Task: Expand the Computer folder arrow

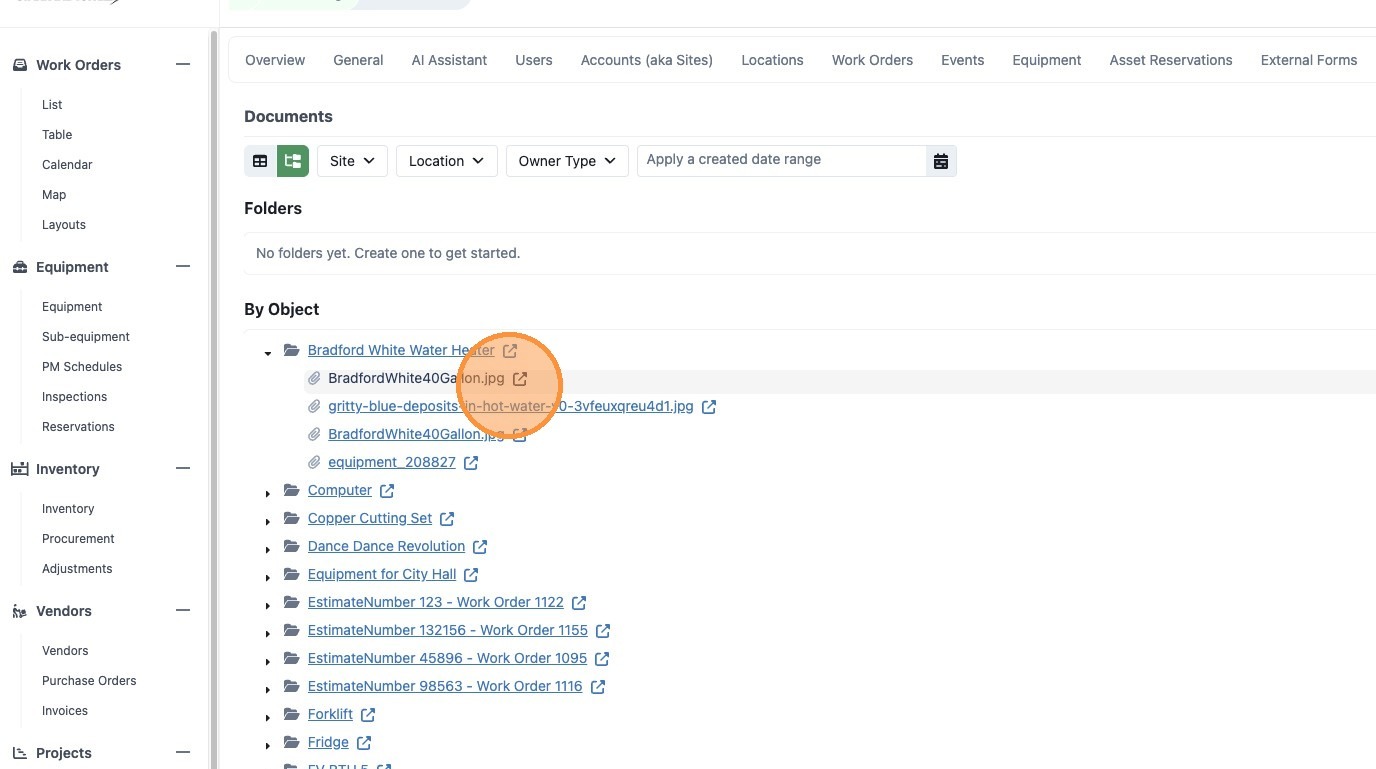Action: [268, 493]
